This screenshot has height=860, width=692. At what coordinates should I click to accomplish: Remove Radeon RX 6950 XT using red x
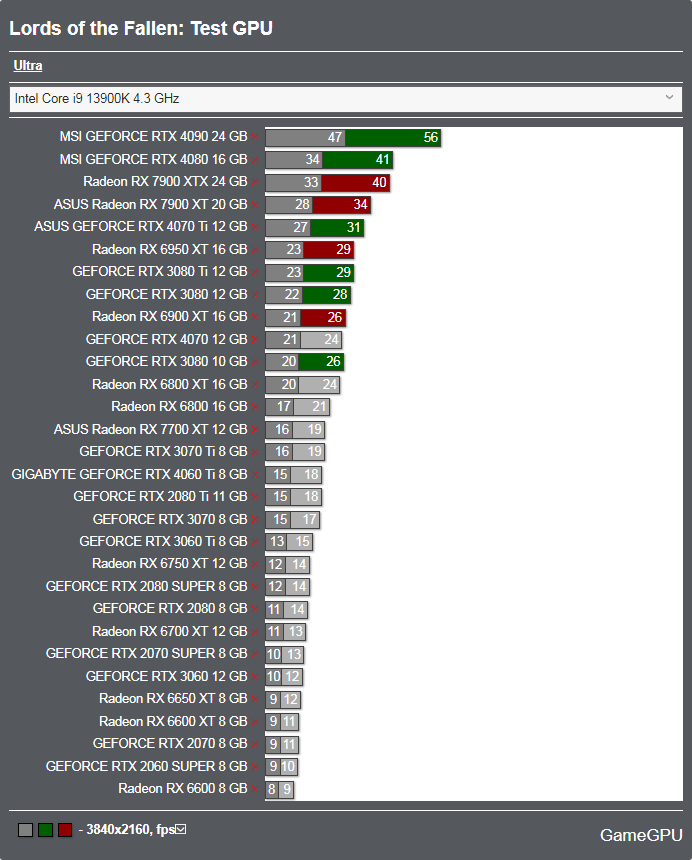255,250
